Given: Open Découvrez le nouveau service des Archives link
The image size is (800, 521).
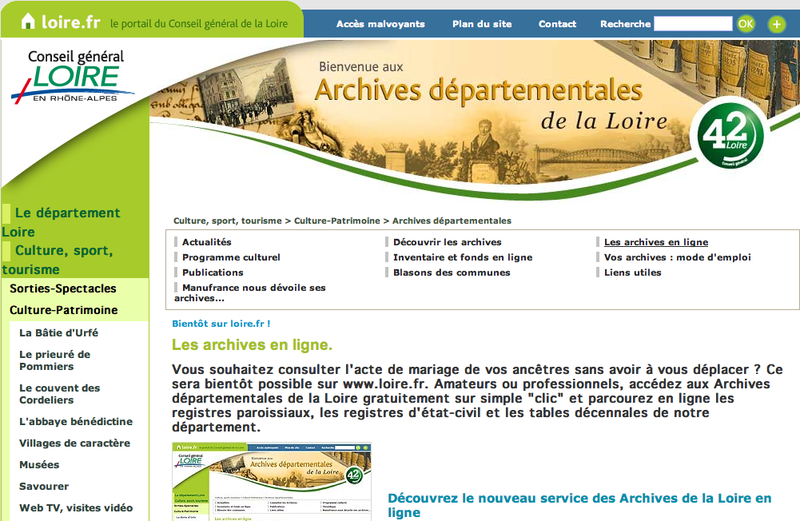Looking at the screenshot, I should (x=580, y=505).
